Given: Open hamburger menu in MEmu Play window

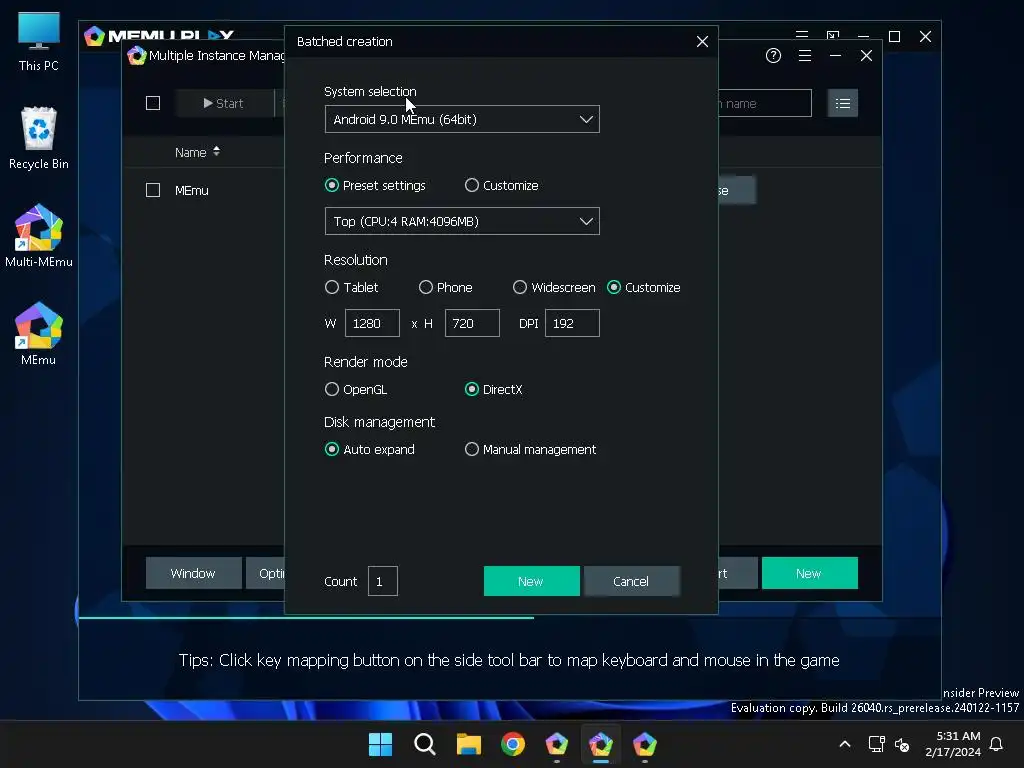Looking at the screenshot, I should pos(802,35).
